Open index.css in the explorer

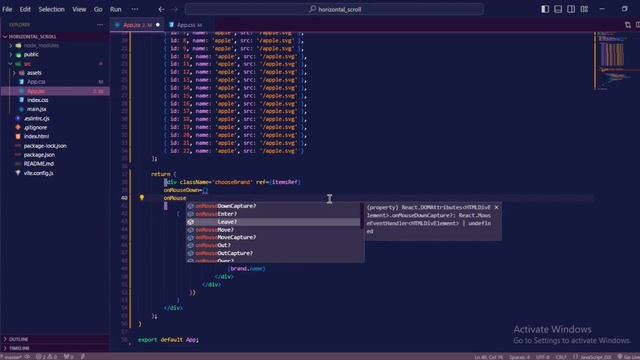55,100
